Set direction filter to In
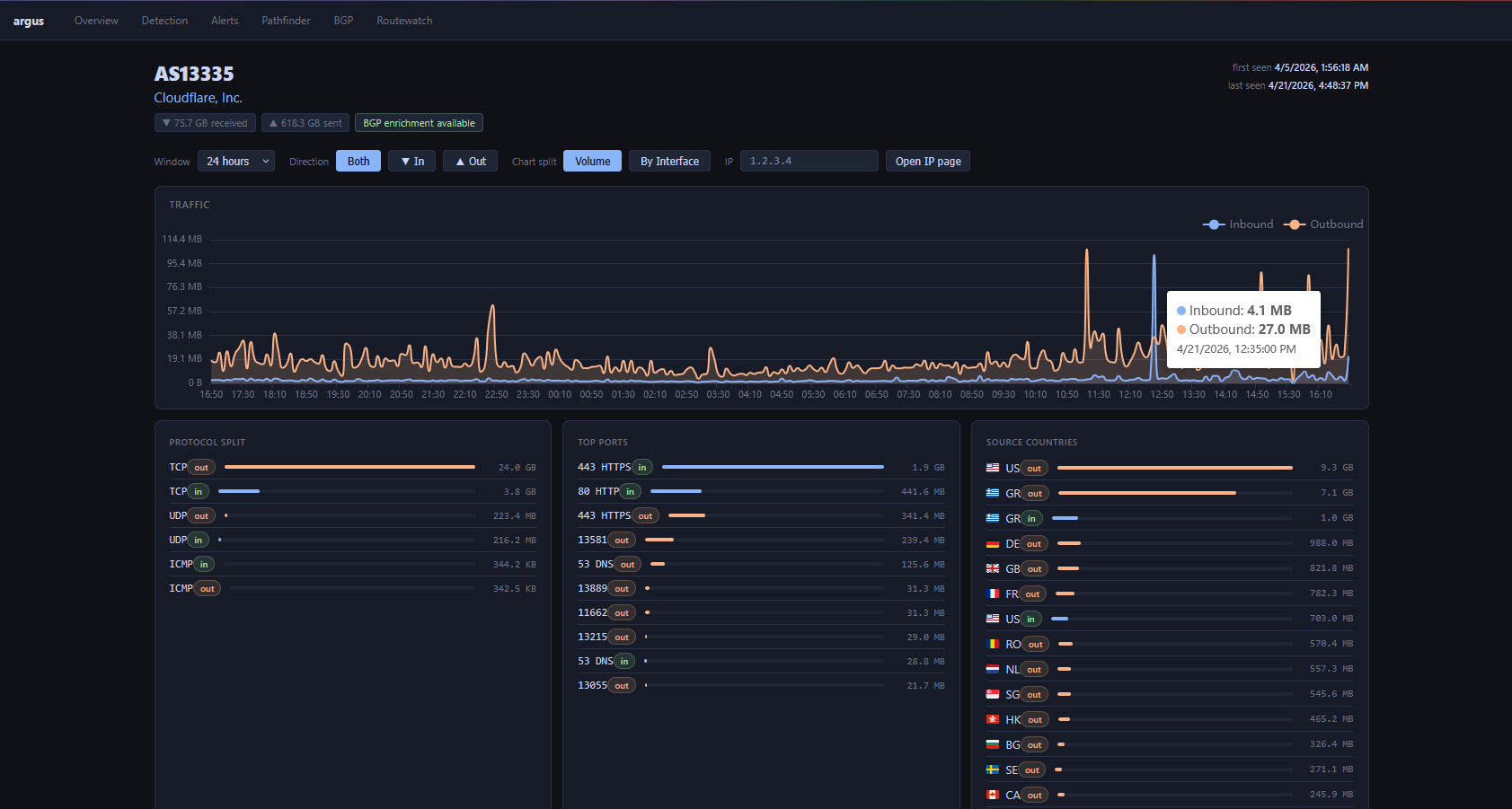This screenshot has height=809, width=1512. tap(412, 162)
